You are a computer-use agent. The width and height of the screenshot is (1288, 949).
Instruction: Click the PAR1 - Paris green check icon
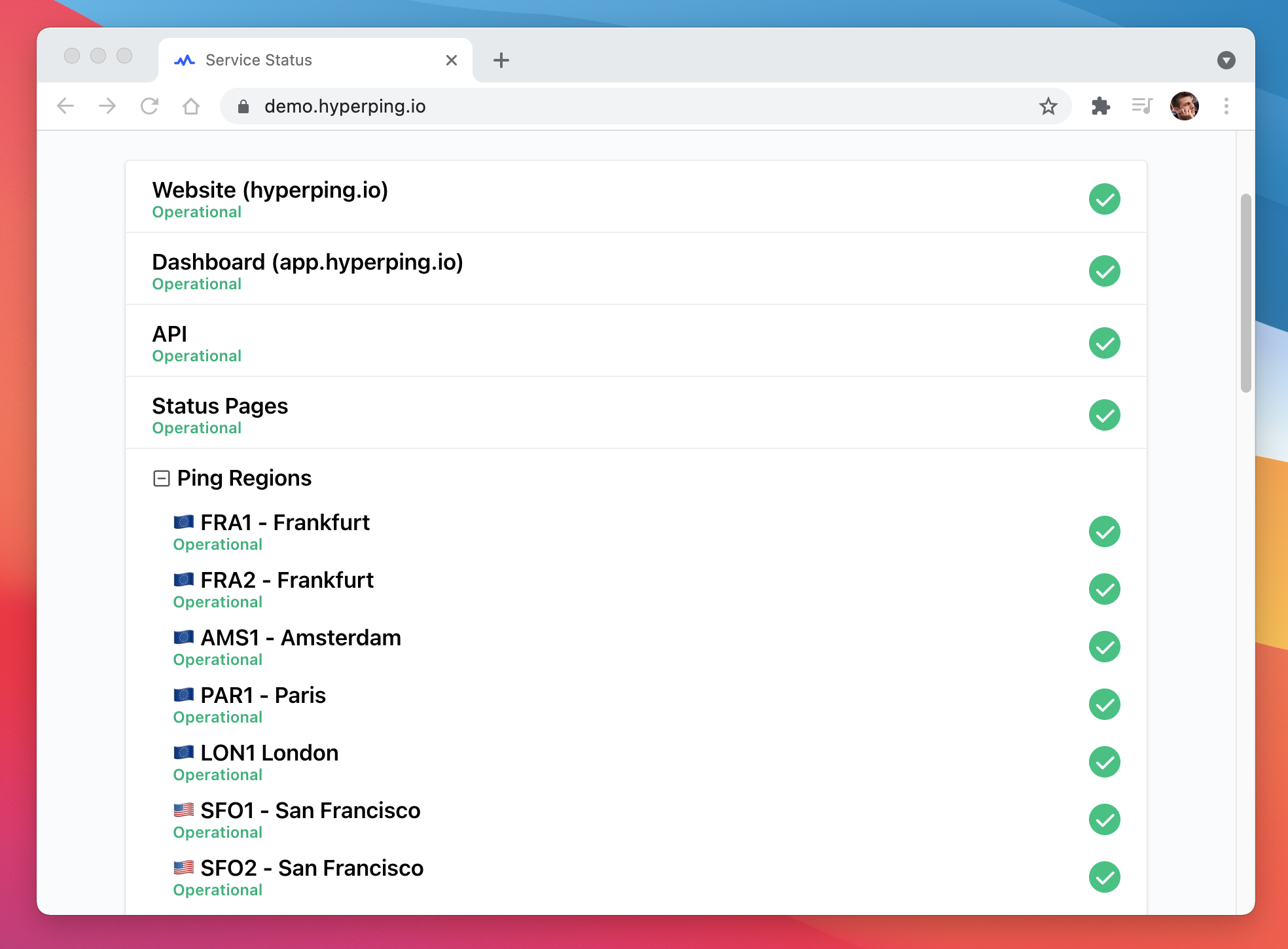coord(1105,704)
